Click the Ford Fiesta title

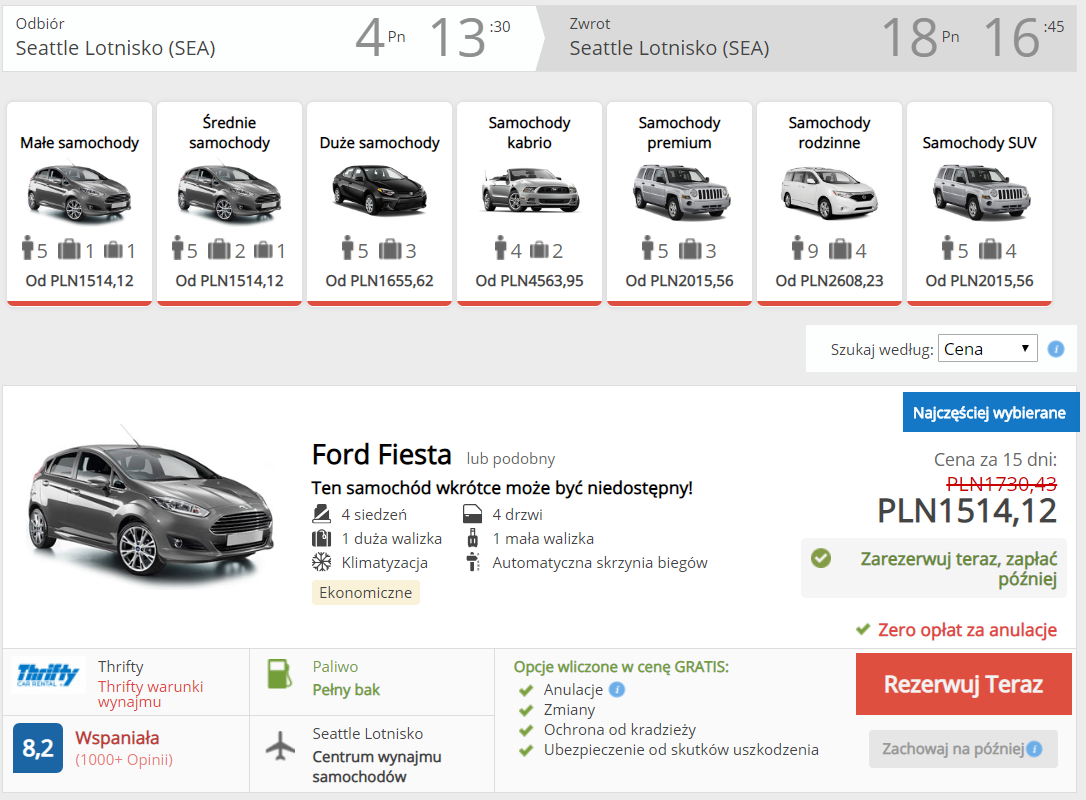pos(382,455)
